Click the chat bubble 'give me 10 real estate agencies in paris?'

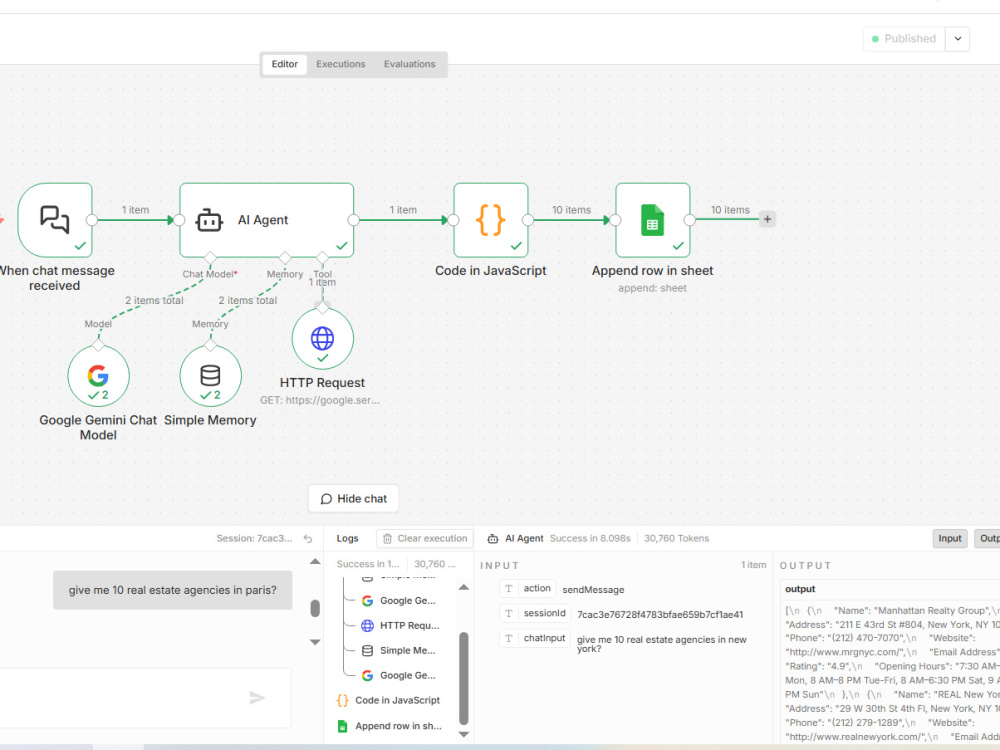(173, 591)
